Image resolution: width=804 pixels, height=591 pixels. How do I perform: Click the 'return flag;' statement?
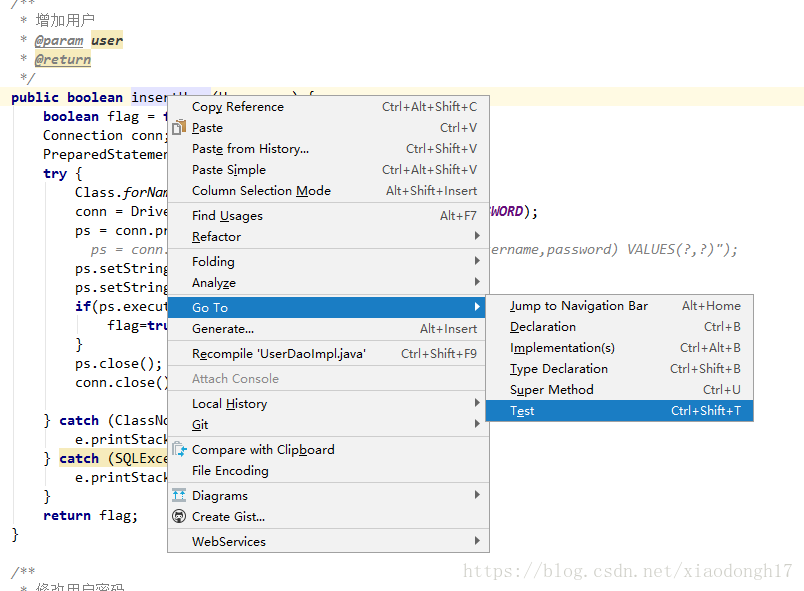tap(91, 515)
